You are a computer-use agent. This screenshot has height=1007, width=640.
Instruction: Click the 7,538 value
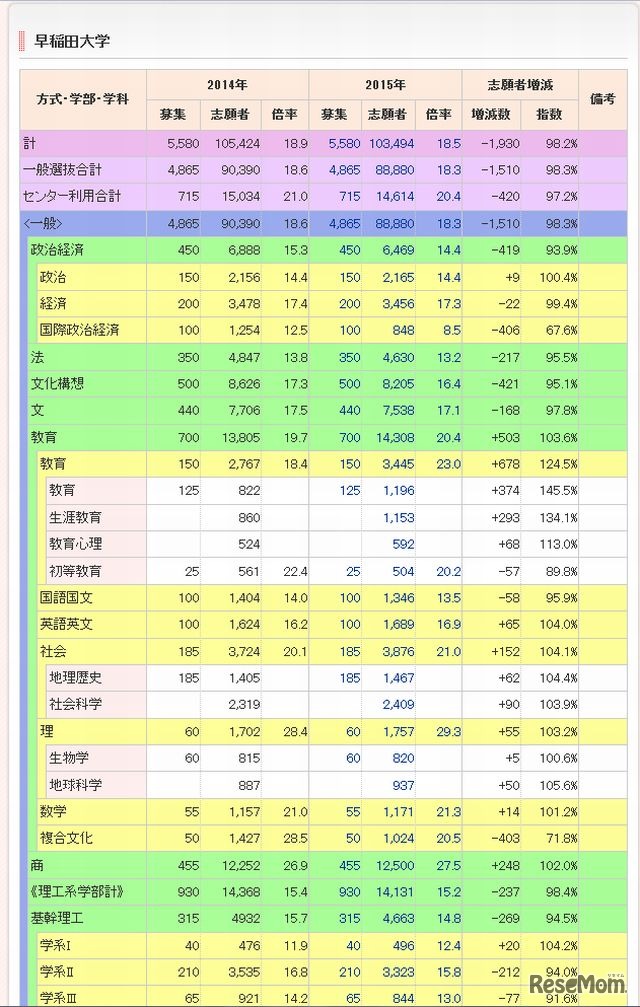(399, 410)
